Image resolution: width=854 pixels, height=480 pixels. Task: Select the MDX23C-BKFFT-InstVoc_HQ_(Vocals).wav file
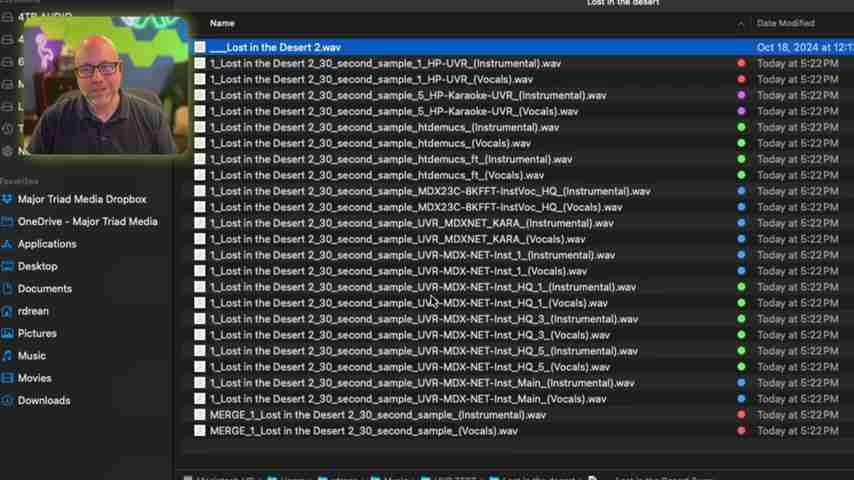415,207
